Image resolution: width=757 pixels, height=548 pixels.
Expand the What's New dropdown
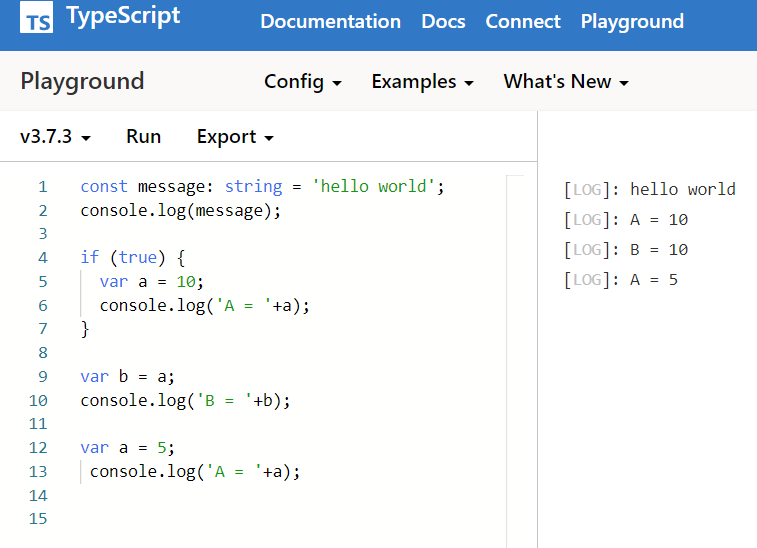[x=566, y=82]
